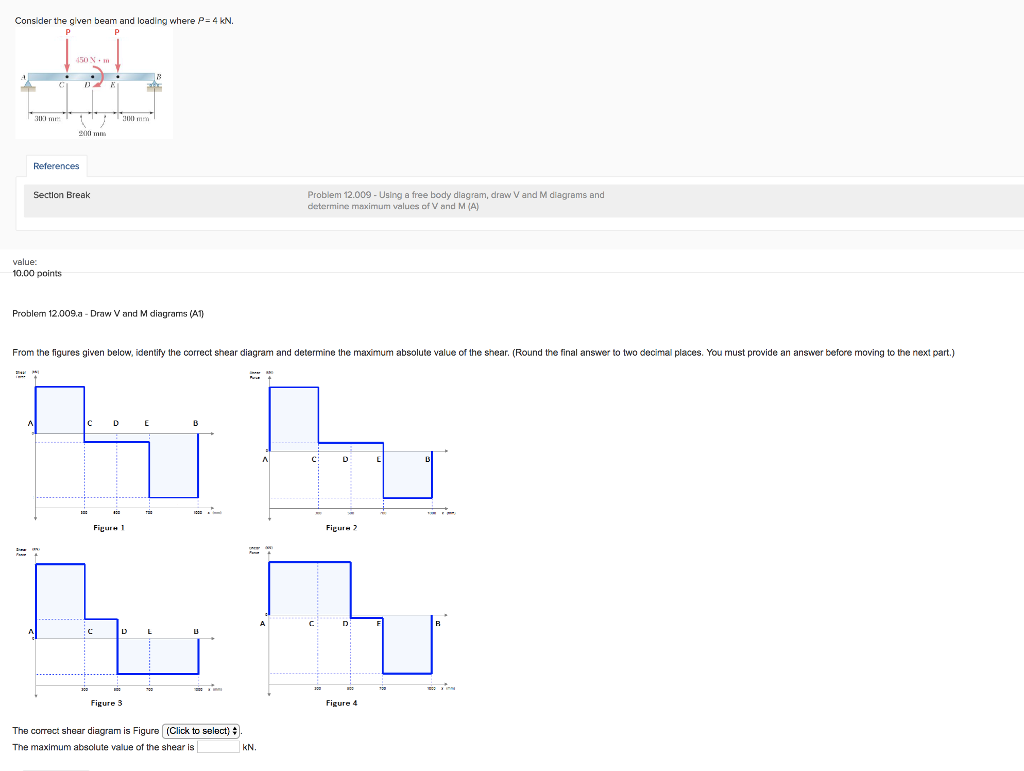Screen dimensions: 1024x771
Task: Select the Figure 2 shear diagram
Action: [x=352, y=445]
